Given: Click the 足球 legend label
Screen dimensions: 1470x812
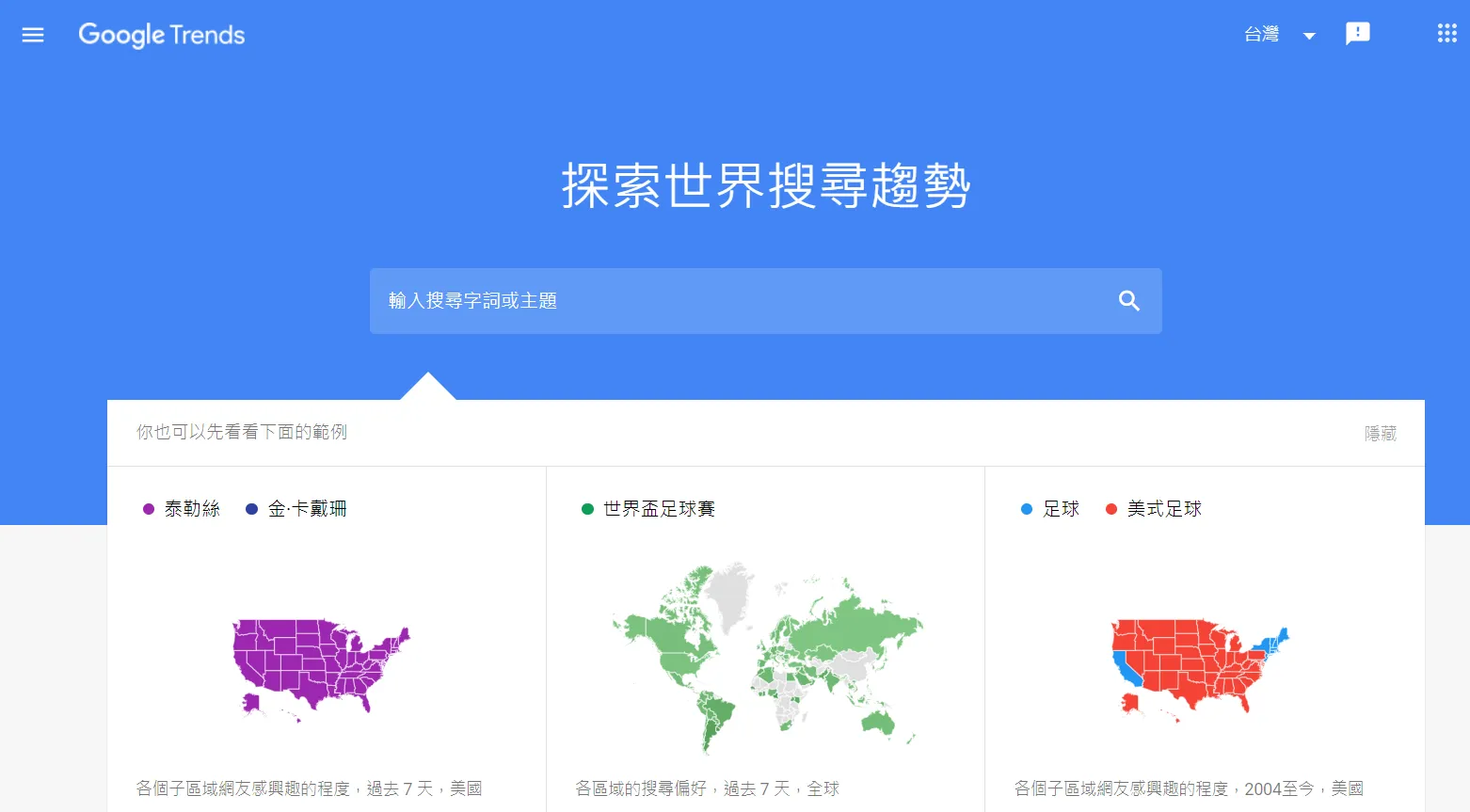Looking at the screenshot, I should pos(1061,509).
